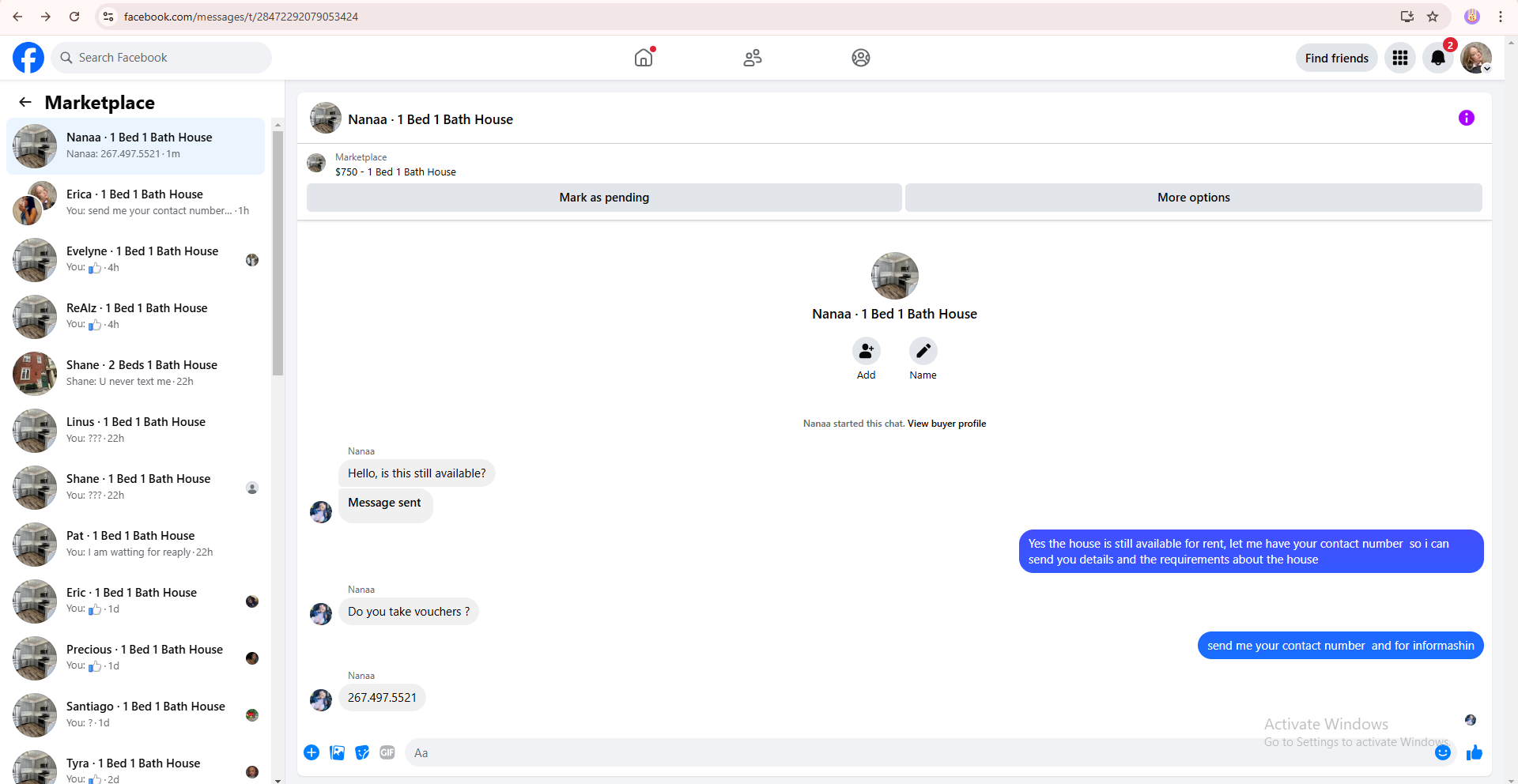This screenshot has height=784, width=1518.
Task: Follow the View buyer profile link
Action: tap(947, 424)
